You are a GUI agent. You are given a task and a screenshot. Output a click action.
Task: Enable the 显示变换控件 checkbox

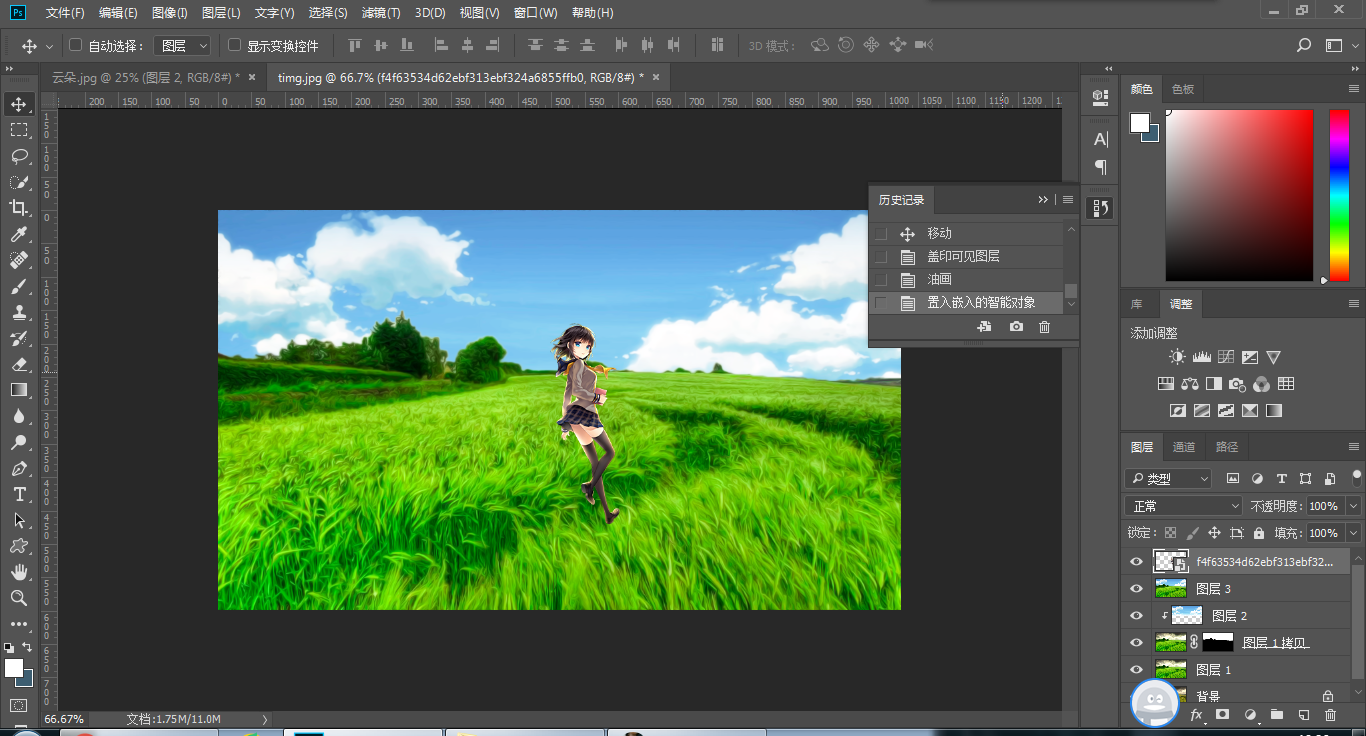[234, 45]
